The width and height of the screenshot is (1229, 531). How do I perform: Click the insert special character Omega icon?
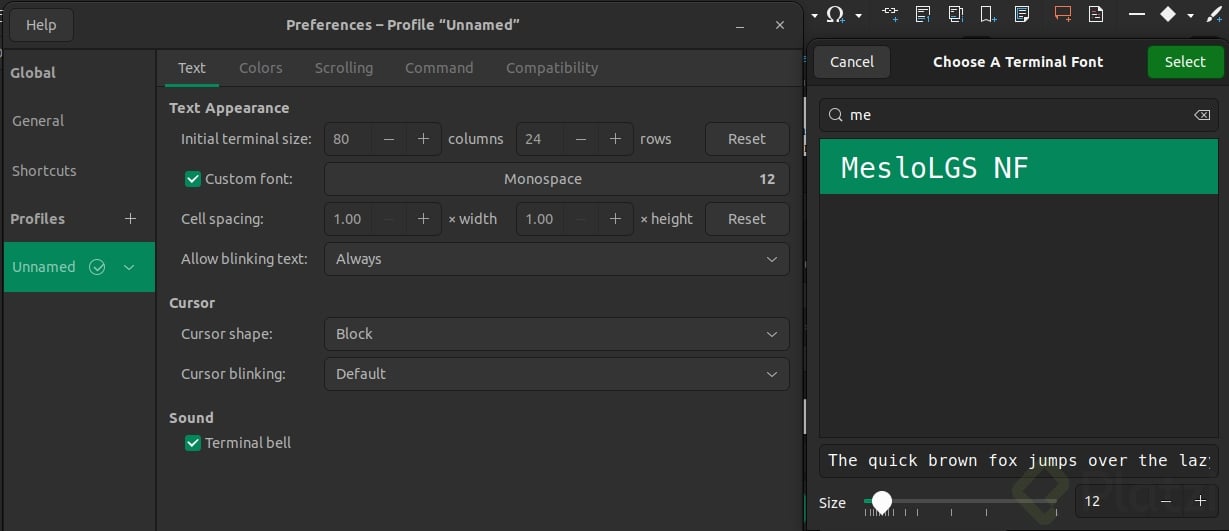point(836,14)
